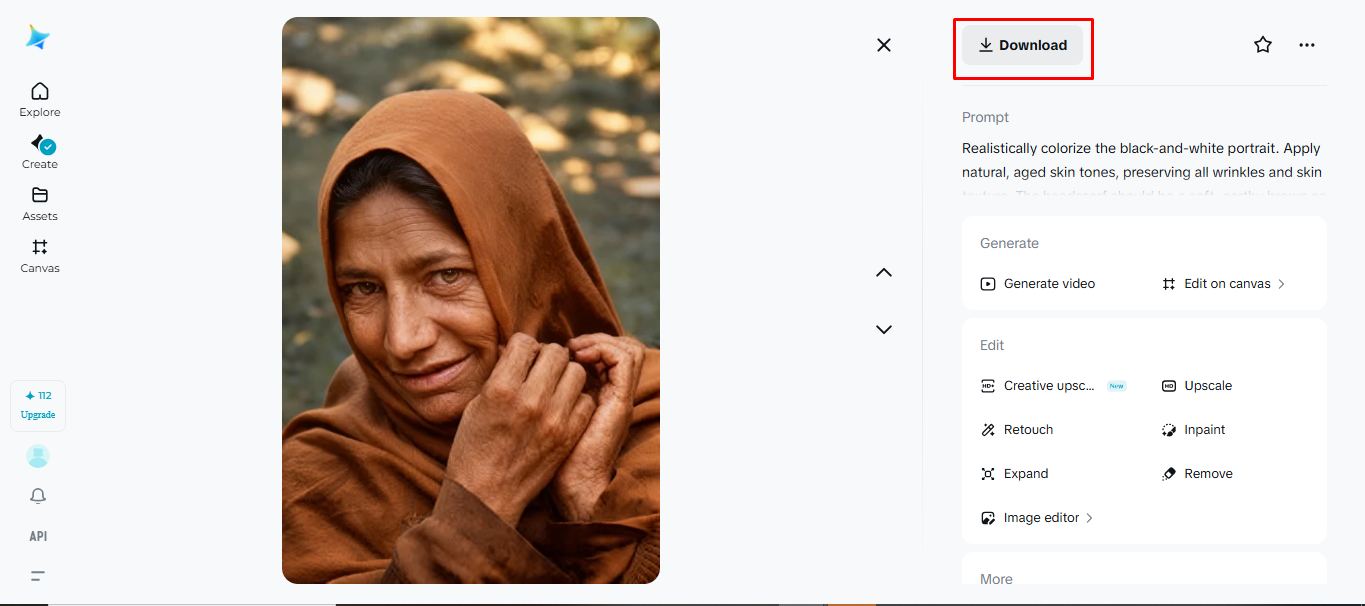Click the Download button

[x=1022, y=45]
